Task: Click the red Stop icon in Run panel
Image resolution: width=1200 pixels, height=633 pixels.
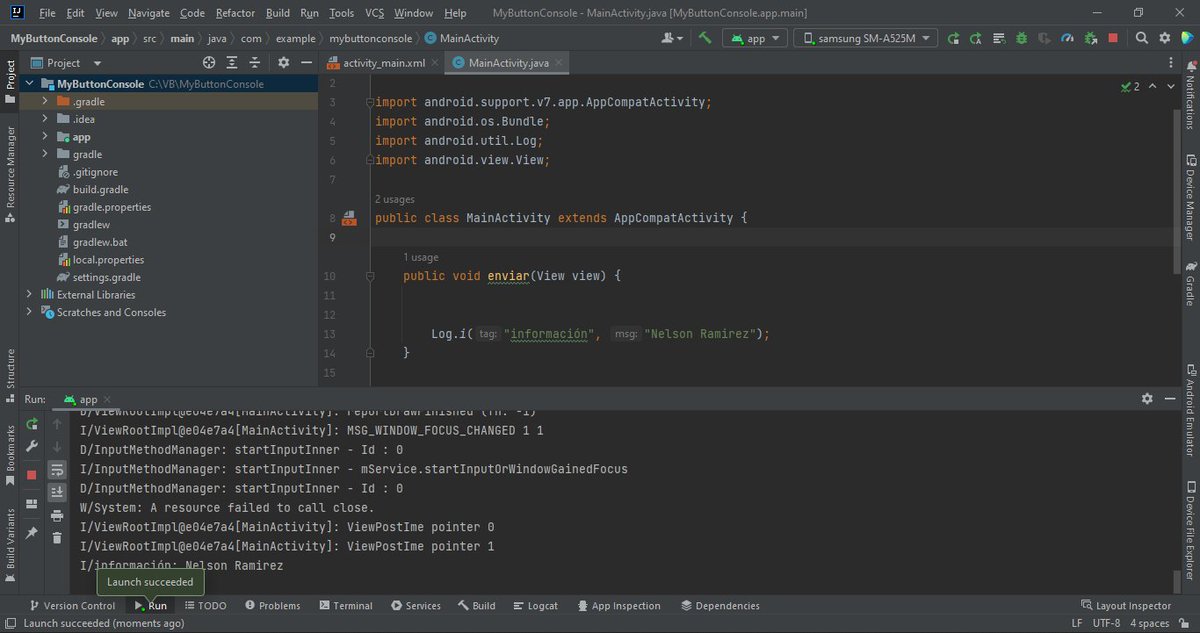Action: coord(32,475)
